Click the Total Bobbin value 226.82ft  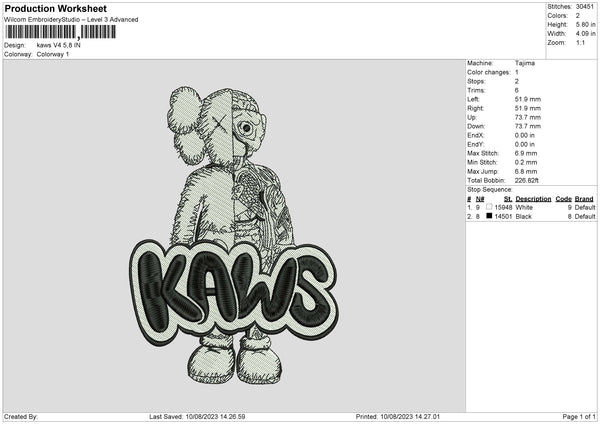527,180
